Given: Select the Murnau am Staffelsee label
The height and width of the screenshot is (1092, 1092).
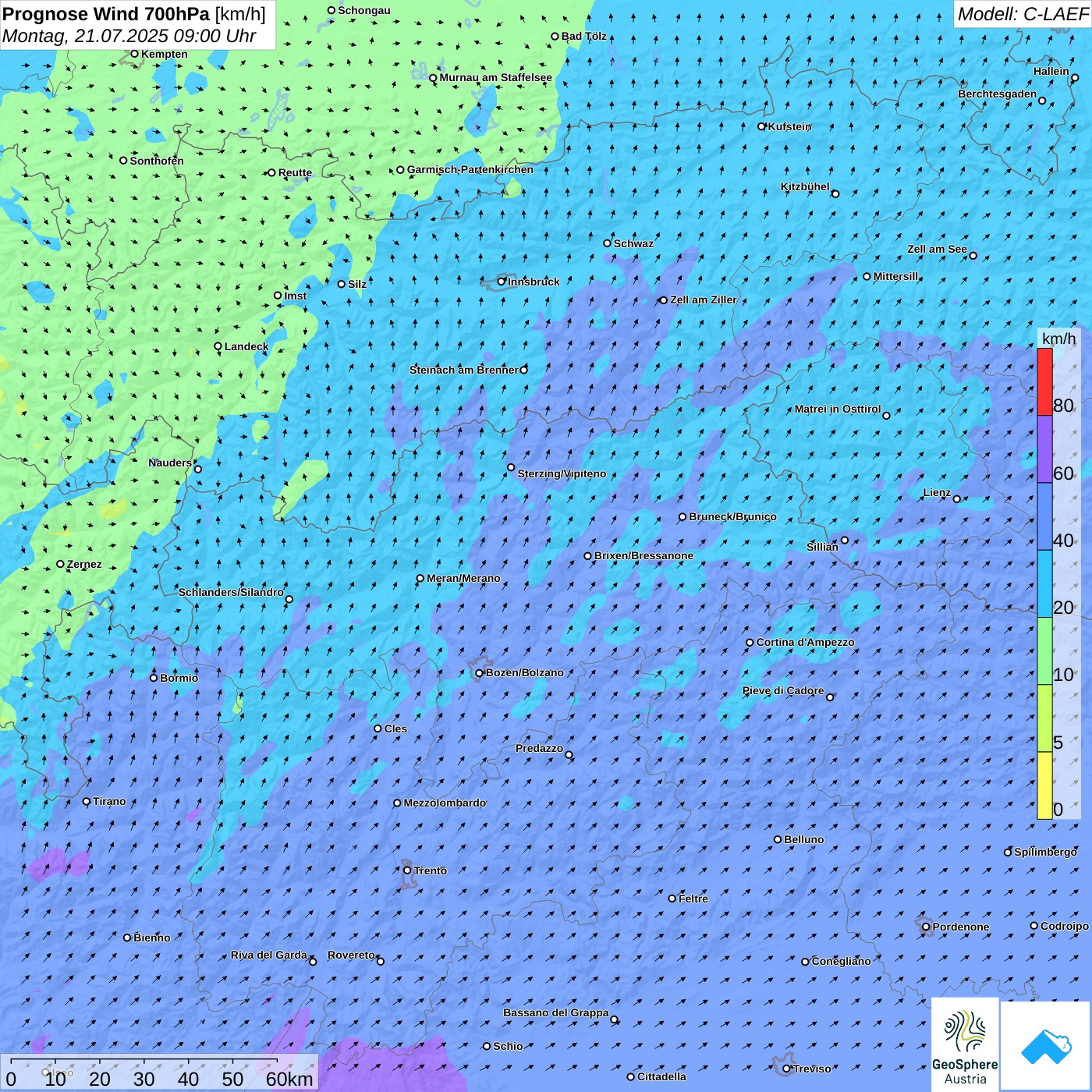Looking at the screenshot, I should click(x=495, y=77).
